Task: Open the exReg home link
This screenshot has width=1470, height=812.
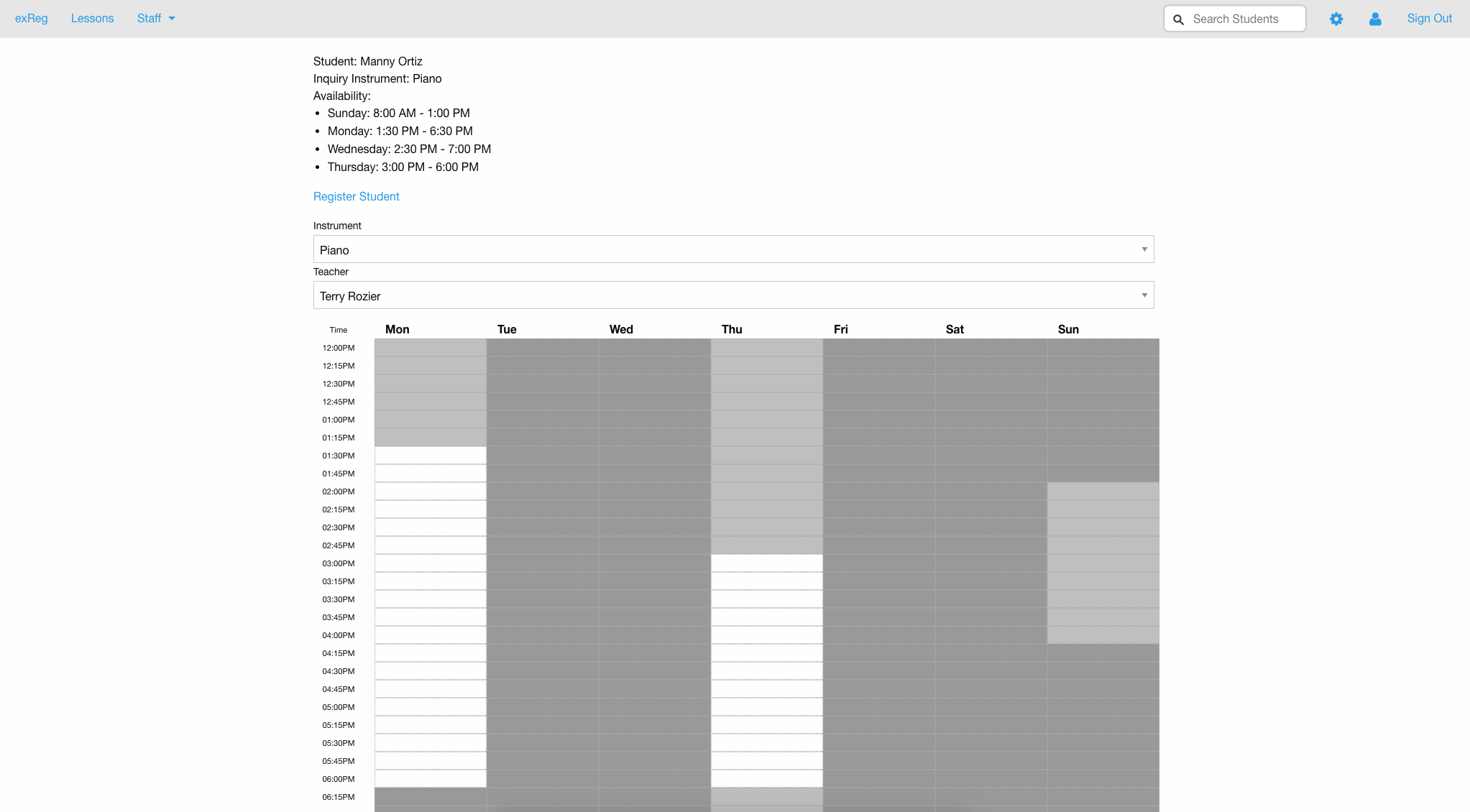Action: point(31,19)
